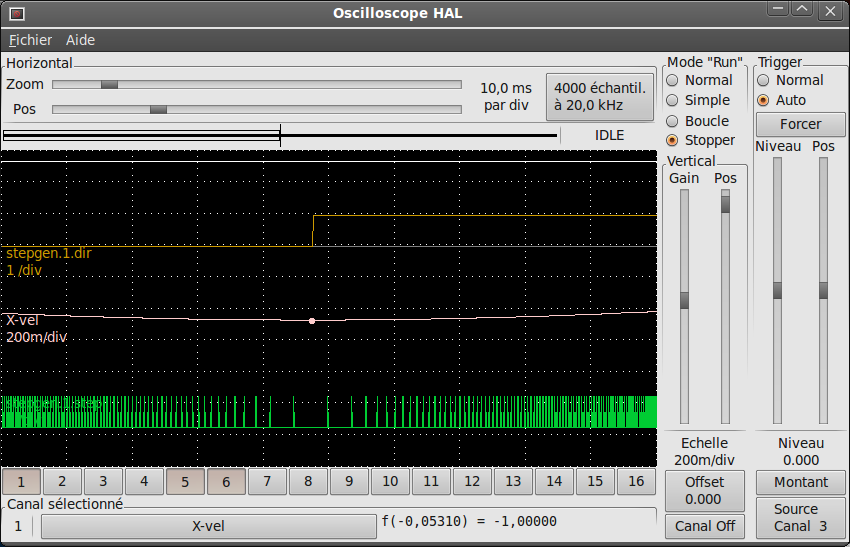
Task: Click the Source Canal 3 button
Action: [801, 518]
